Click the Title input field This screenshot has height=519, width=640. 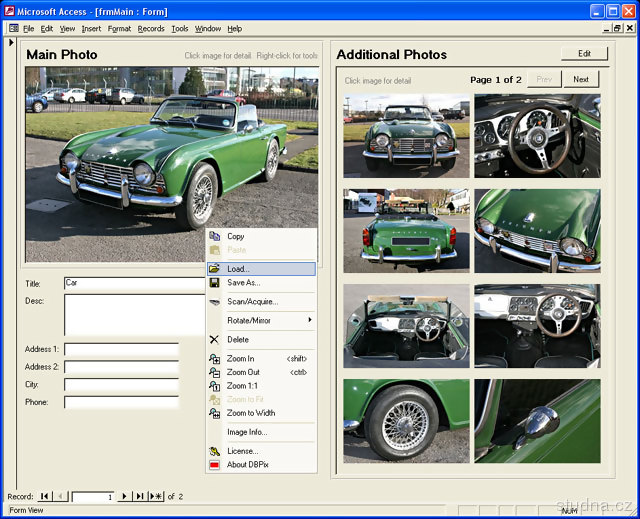[x=134, y=283]
